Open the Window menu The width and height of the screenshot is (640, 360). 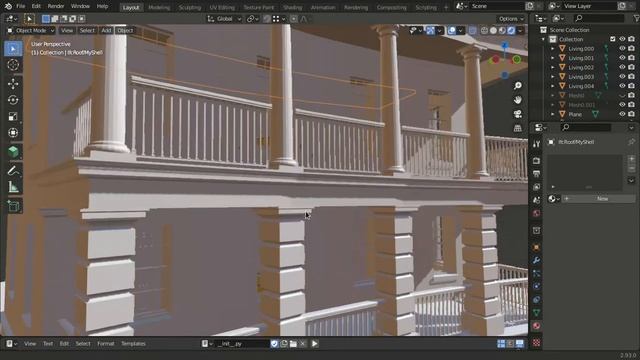coord(80,6)
